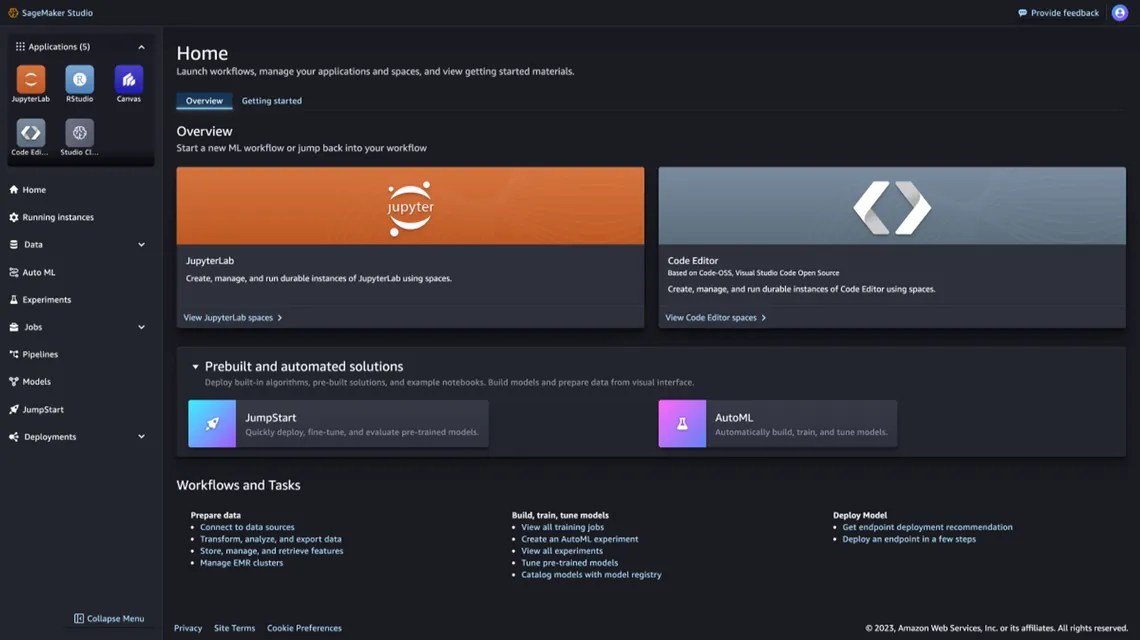Image resolution: width=1140 pixels, height=640 pixels.
Task: Click the Code Editor banner thumbnail
Action: point(892,206)
